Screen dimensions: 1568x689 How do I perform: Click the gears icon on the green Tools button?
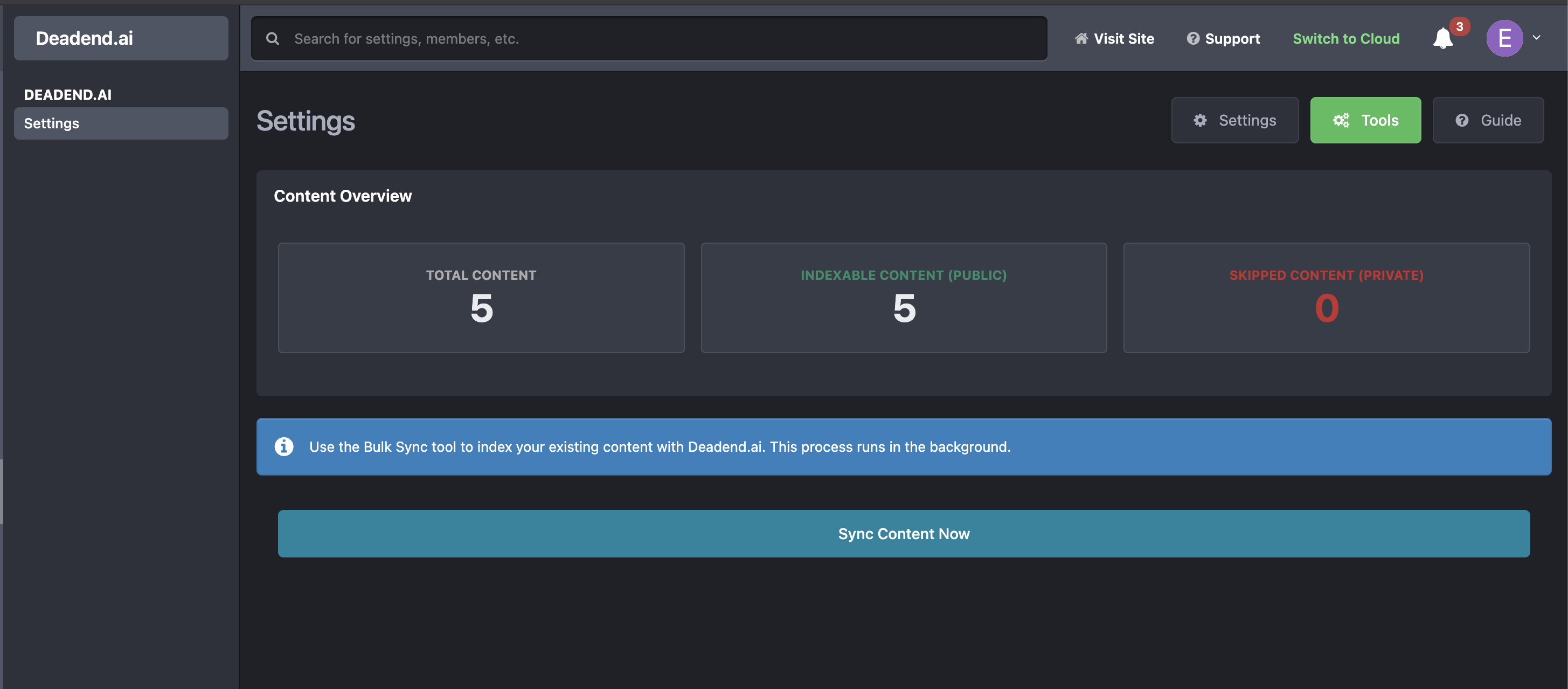(x=1341, y=120)
